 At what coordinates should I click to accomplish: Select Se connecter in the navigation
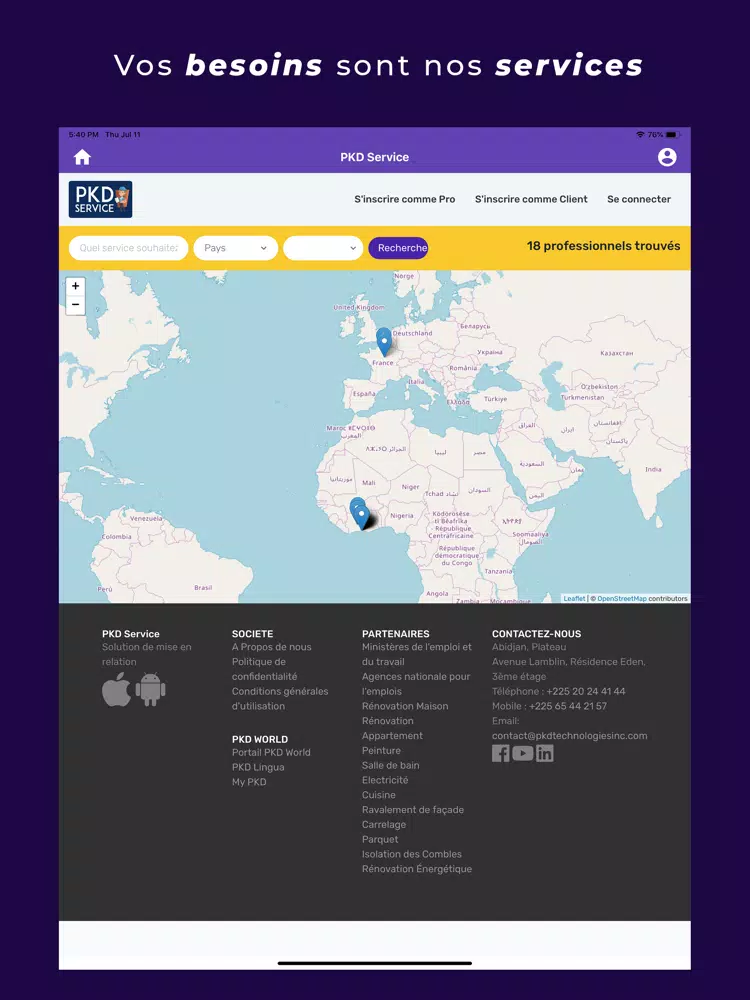pyautogui.click(x=639, y=199)
